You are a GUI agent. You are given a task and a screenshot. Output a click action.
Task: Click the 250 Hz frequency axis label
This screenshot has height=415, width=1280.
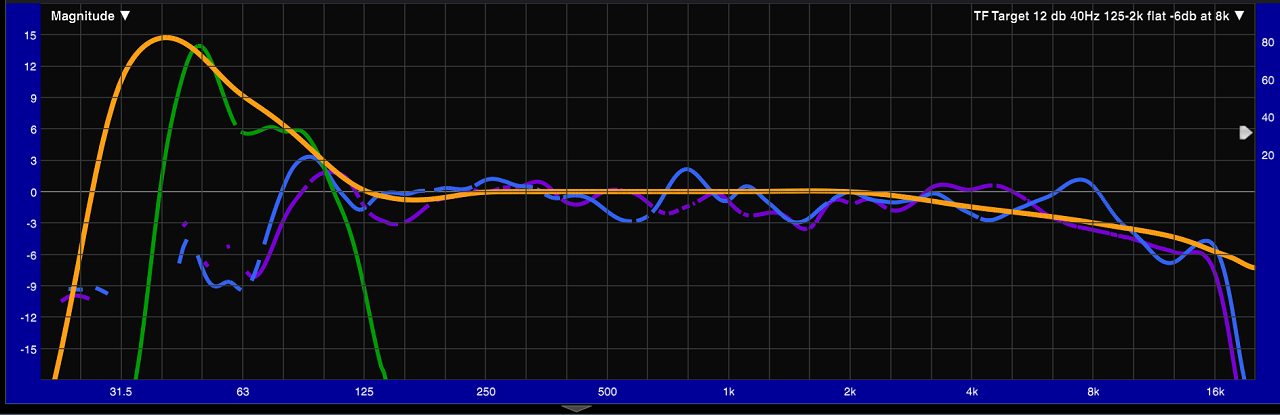point(486,391)
